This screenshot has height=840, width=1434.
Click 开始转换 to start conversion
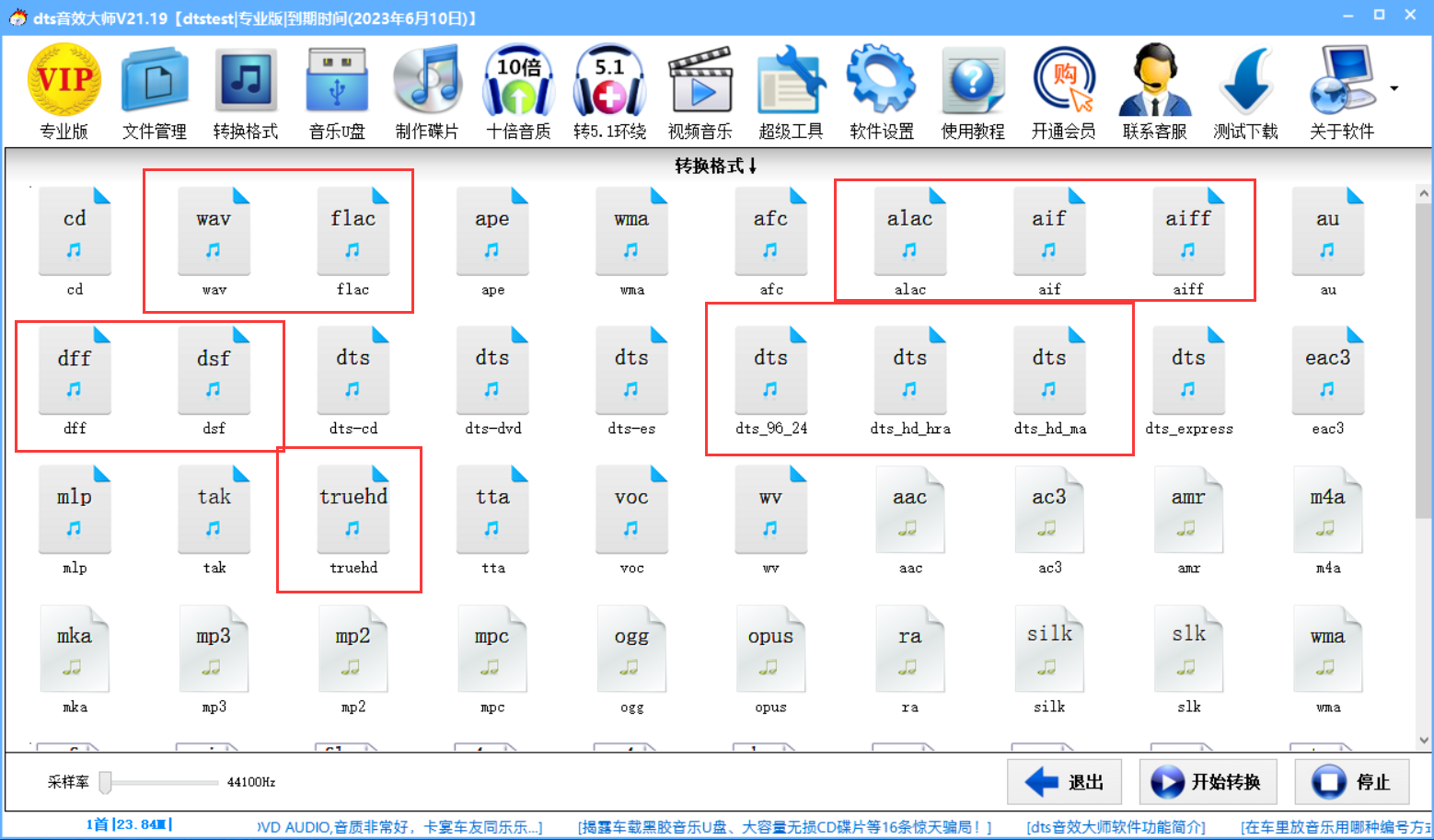click(x=1208, y=782)
